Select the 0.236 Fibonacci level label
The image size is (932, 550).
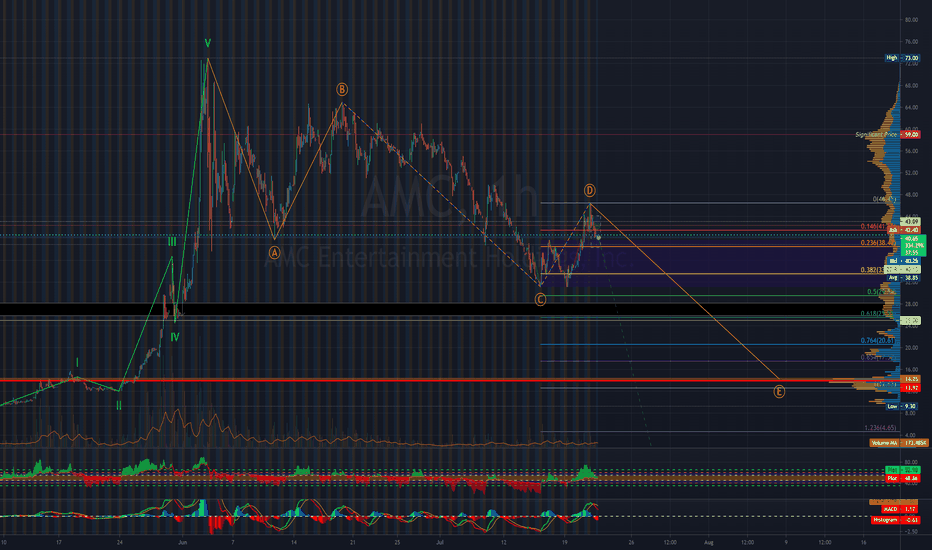tap(877, 243)
